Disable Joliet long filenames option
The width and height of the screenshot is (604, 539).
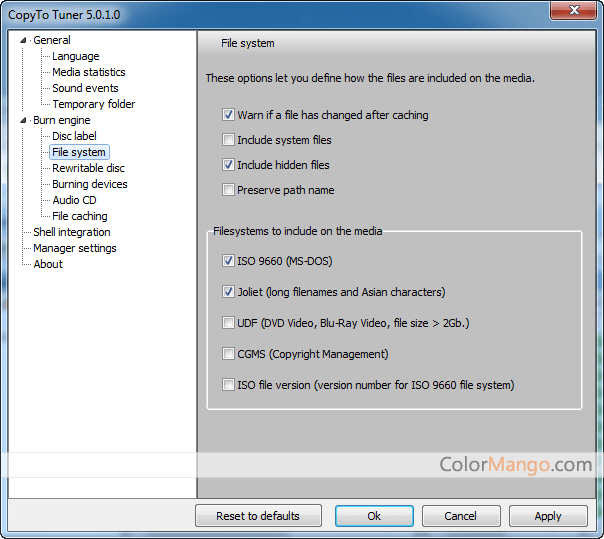[x=229, y=292]
